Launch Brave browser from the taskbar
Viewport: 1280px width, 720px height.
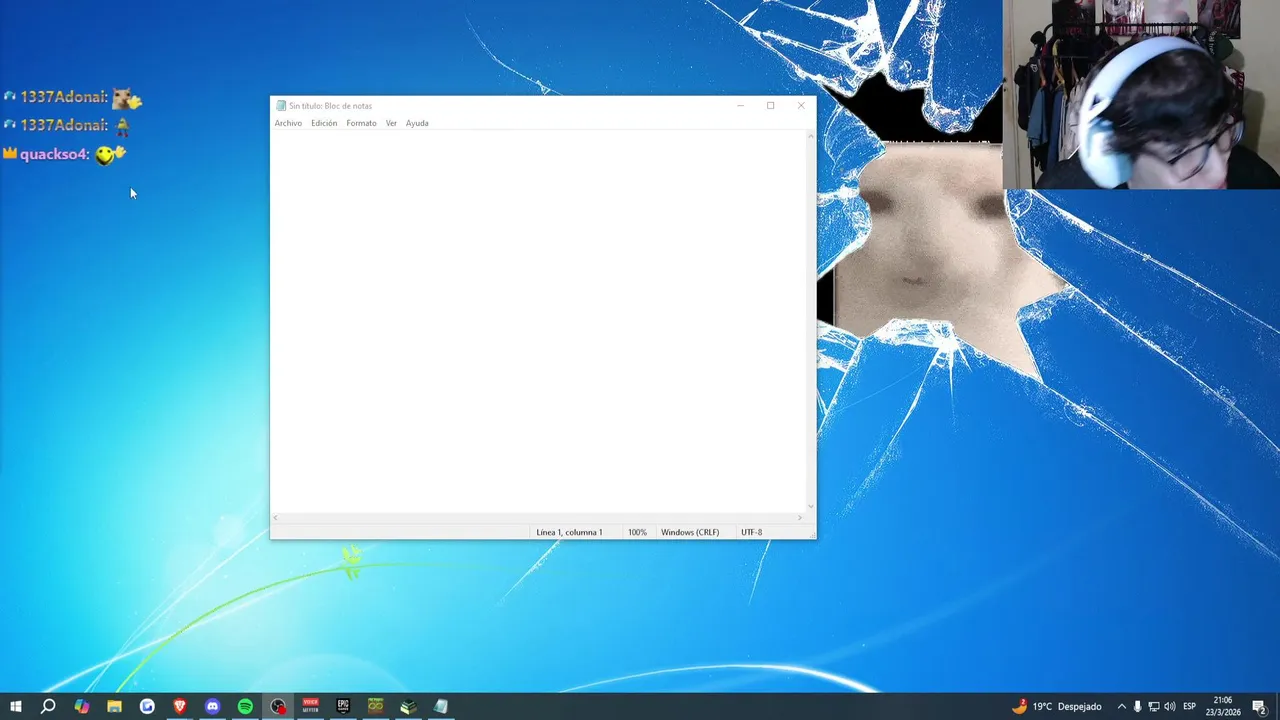pos(180,706)
